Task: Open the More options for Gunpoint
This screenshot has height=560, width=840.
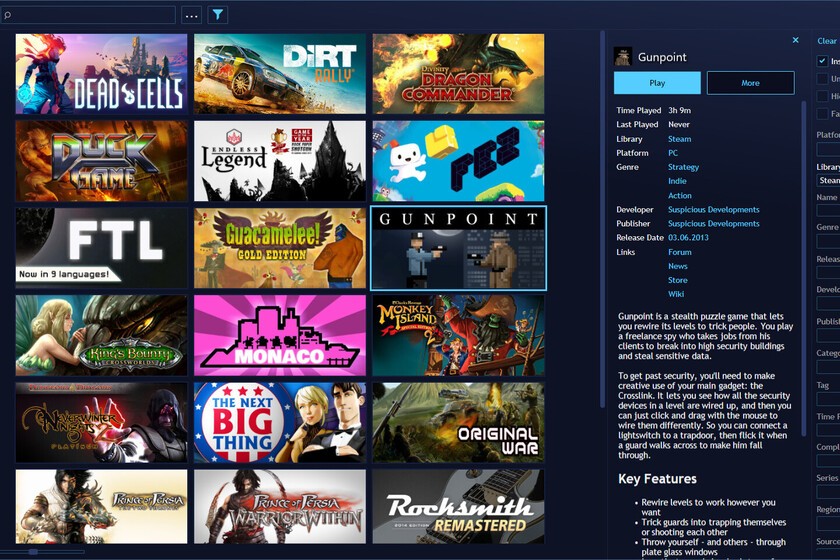Action: (751, 83)
